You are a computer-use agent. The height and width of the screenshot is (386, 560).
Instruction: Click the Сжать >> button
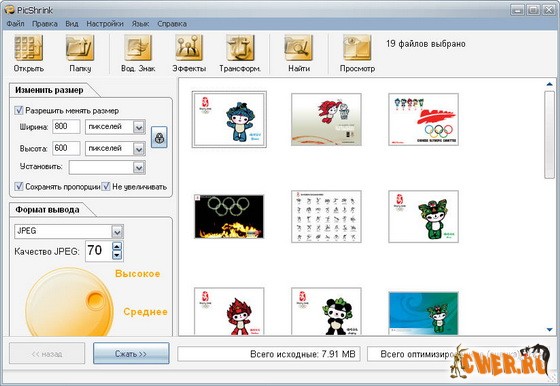click(131, 354)
